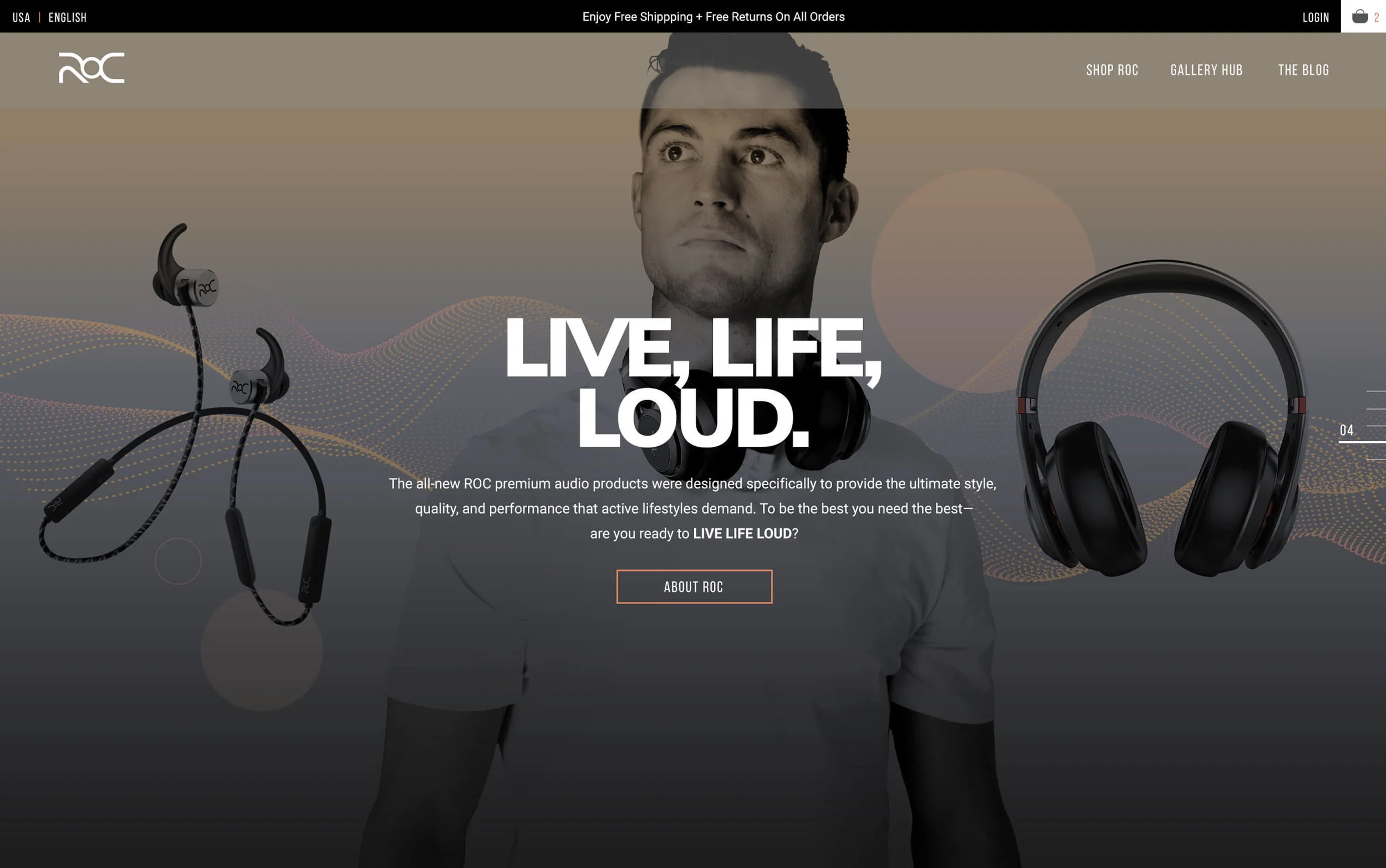
Task: Jump to the first slide indicator line
Action: pos(1375,391)
